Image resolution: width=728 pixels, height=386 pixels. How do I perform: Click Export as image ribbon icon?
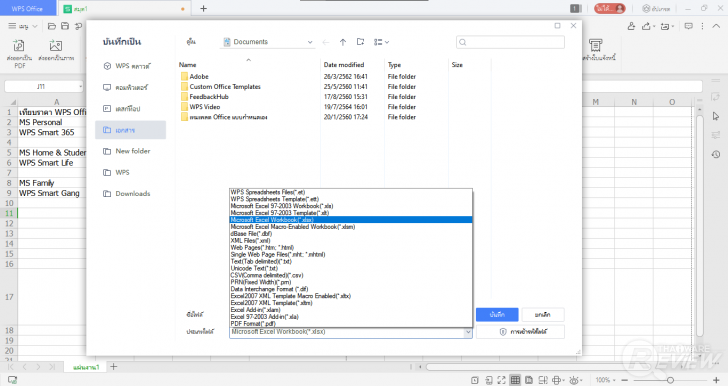(56, 50)
